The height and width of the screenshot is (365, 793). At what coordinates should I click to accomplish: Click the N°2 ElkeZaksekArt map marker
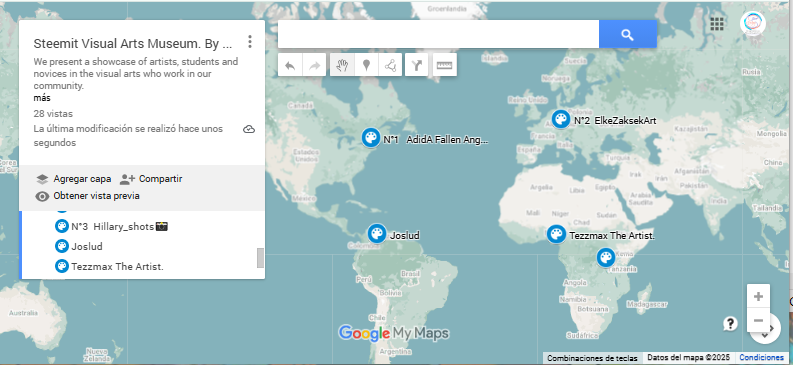coord(560,120)
